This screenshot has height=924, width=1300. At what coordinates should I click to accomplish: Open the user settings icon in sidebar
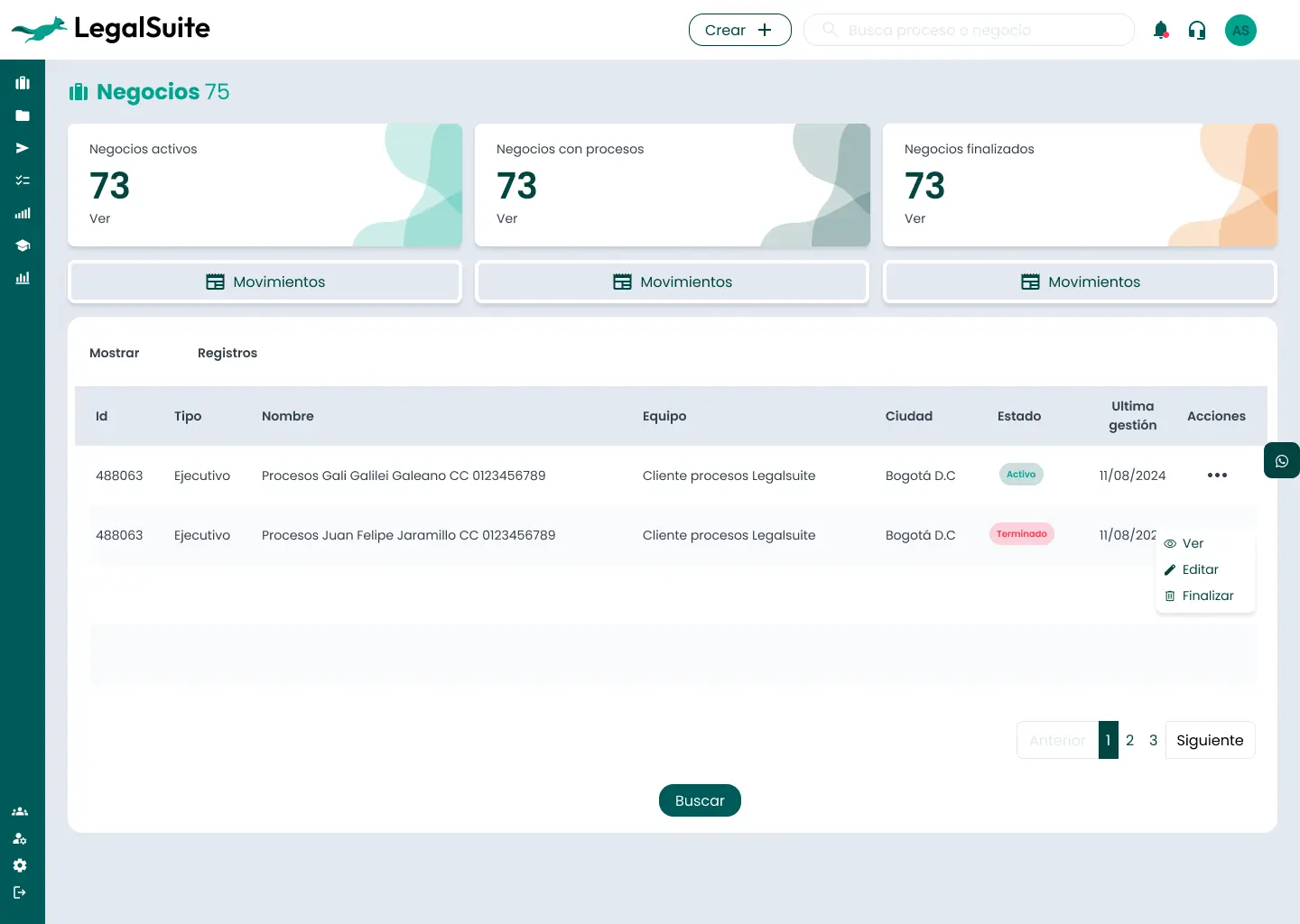(x=20, y=838)
